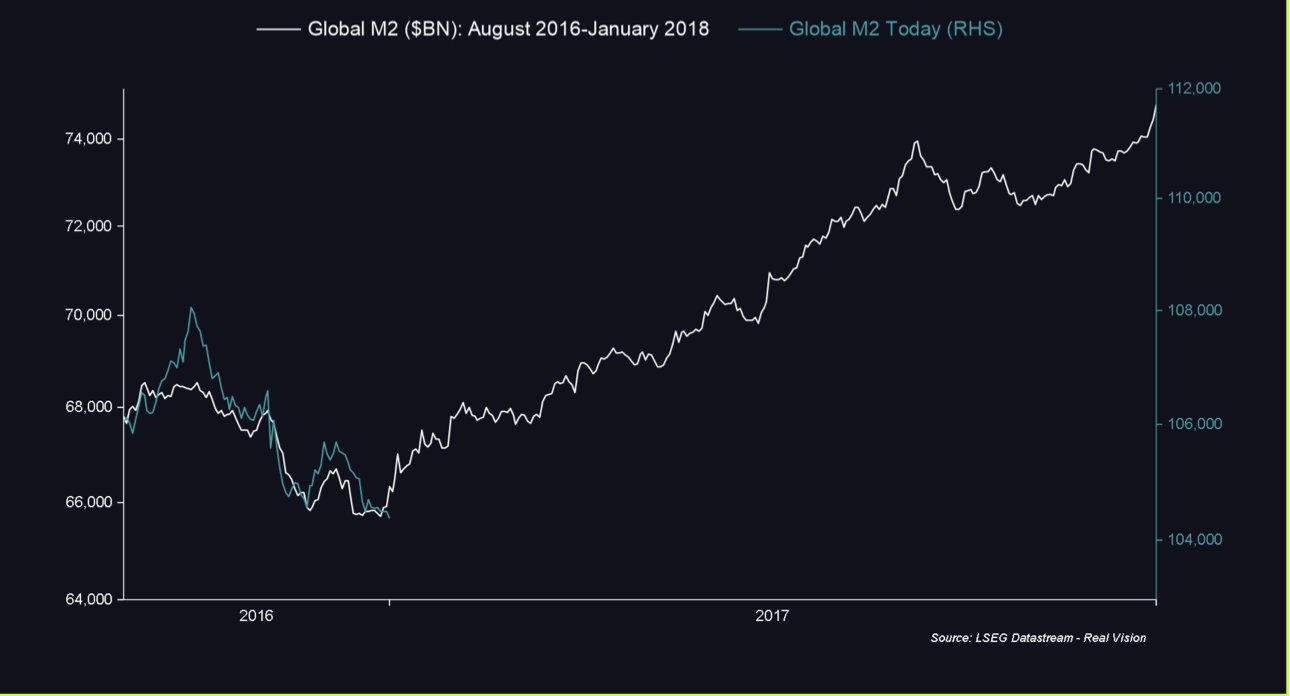Click the white Global M2 legend line swatch

point(278,29)
